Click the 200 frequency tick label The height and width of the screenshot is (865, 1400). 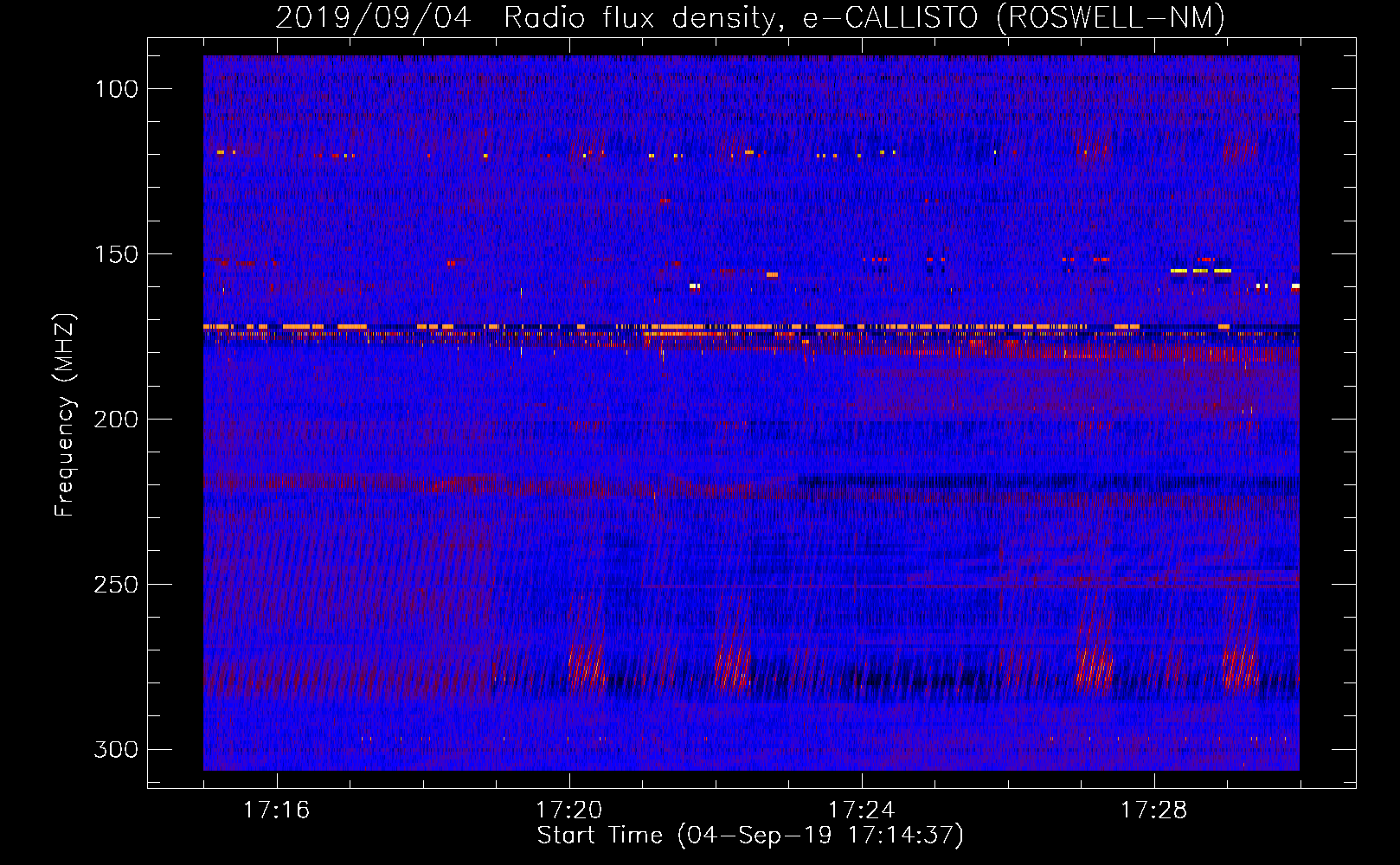(x=117, y=420)
